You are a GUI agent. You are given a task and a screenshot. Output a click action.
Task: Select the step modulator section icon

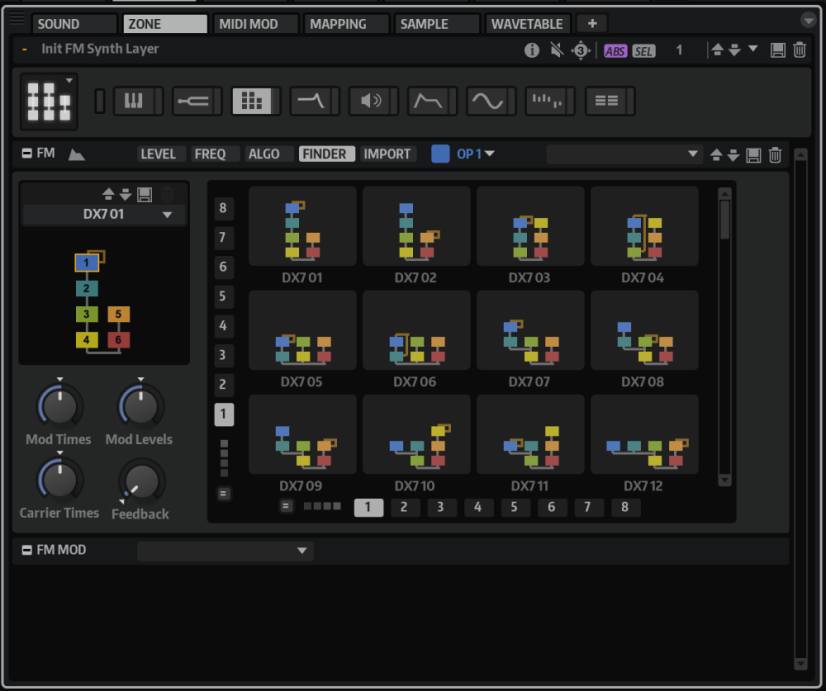click(x=546, y=100)
